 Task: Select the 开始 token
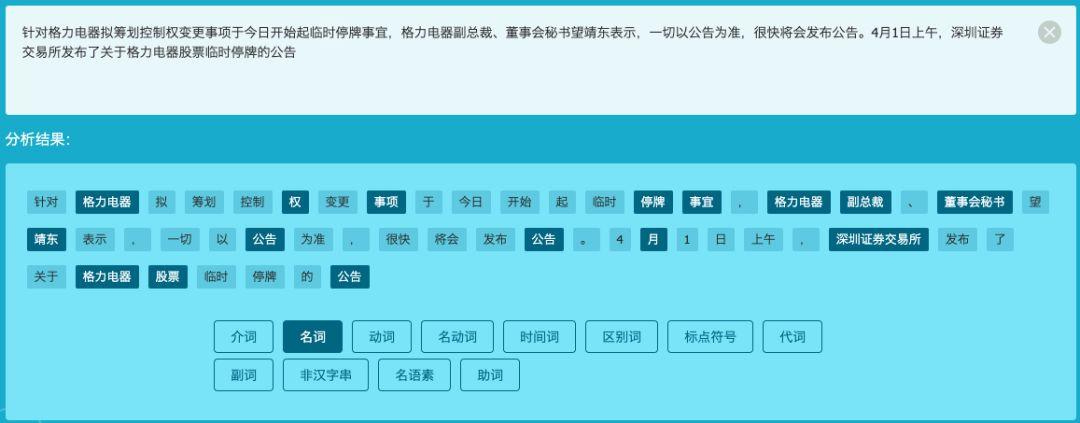point(520,203)
